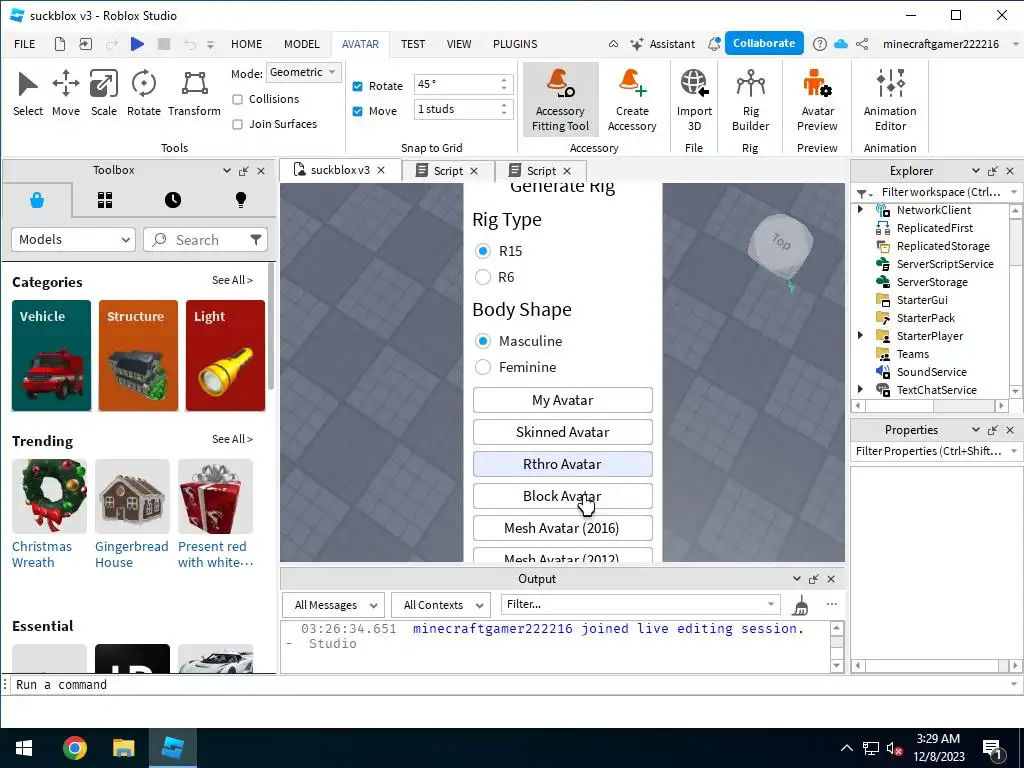Click the cloud save status icon
This screenshot has height=768, width=1024.
841,44
